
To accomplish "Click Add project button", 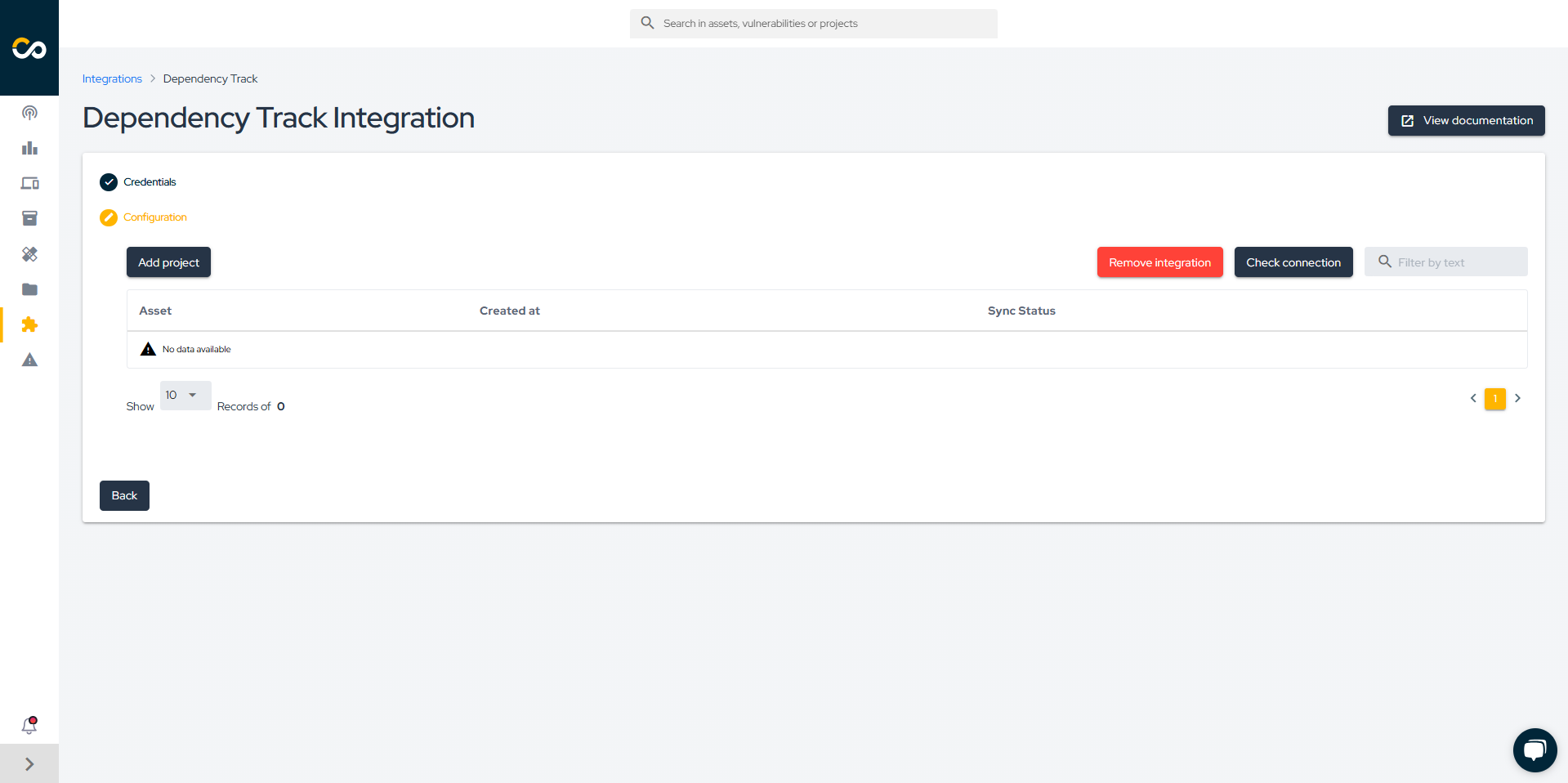I will [168, 262].
